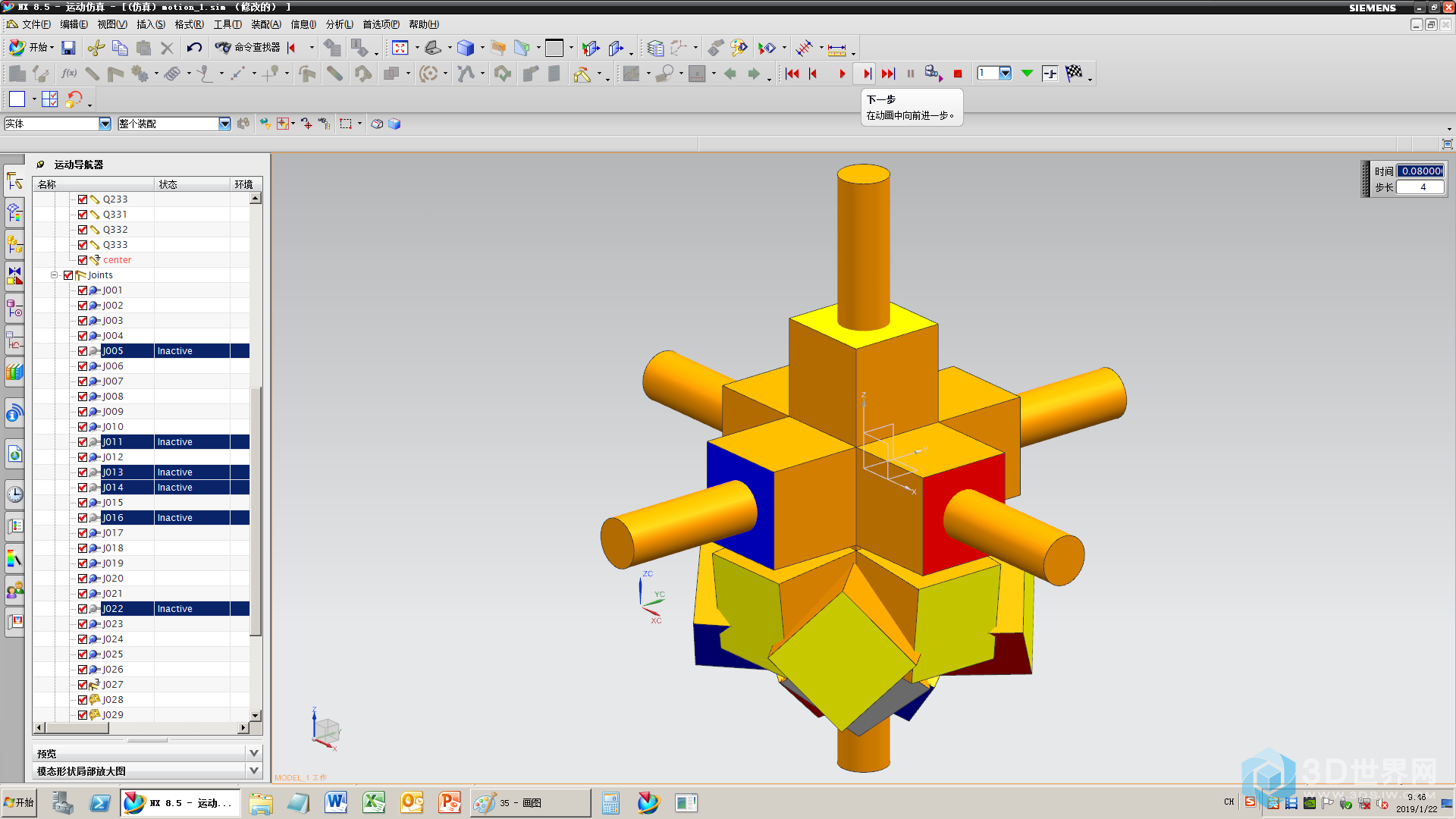Image resolution: width=1456 pixels, height=819 pixels.
Task: Select the NX 8.5 taskbar button
Action: click(x=180, y=803)
